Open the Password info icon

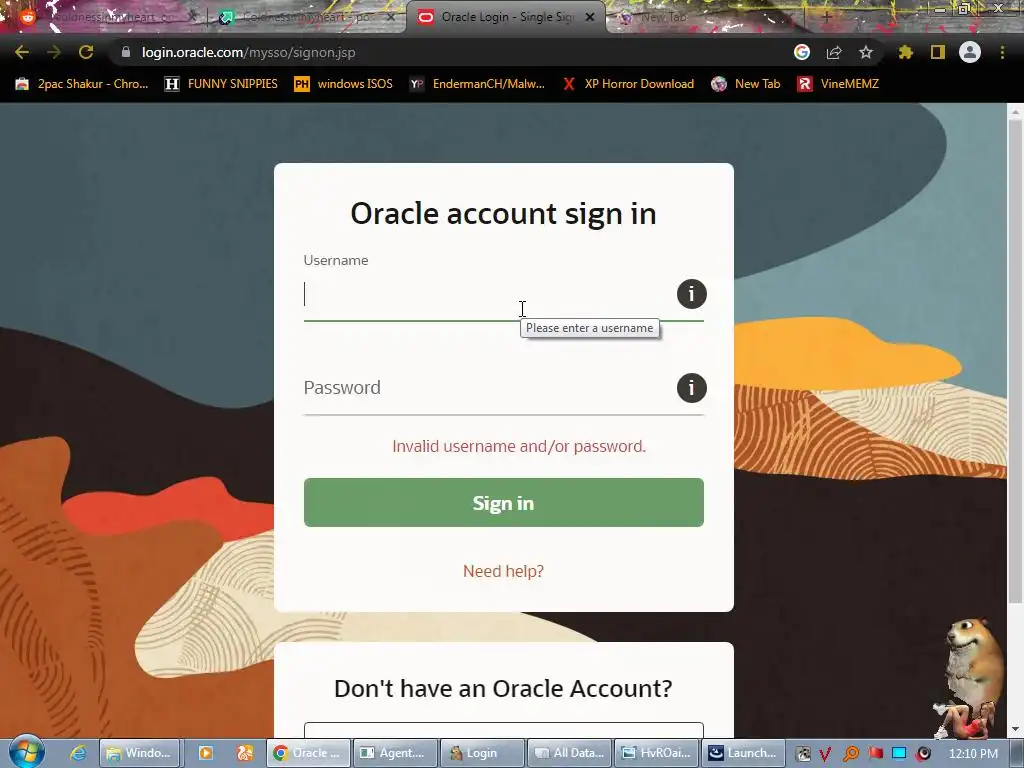tap(692, 388)
